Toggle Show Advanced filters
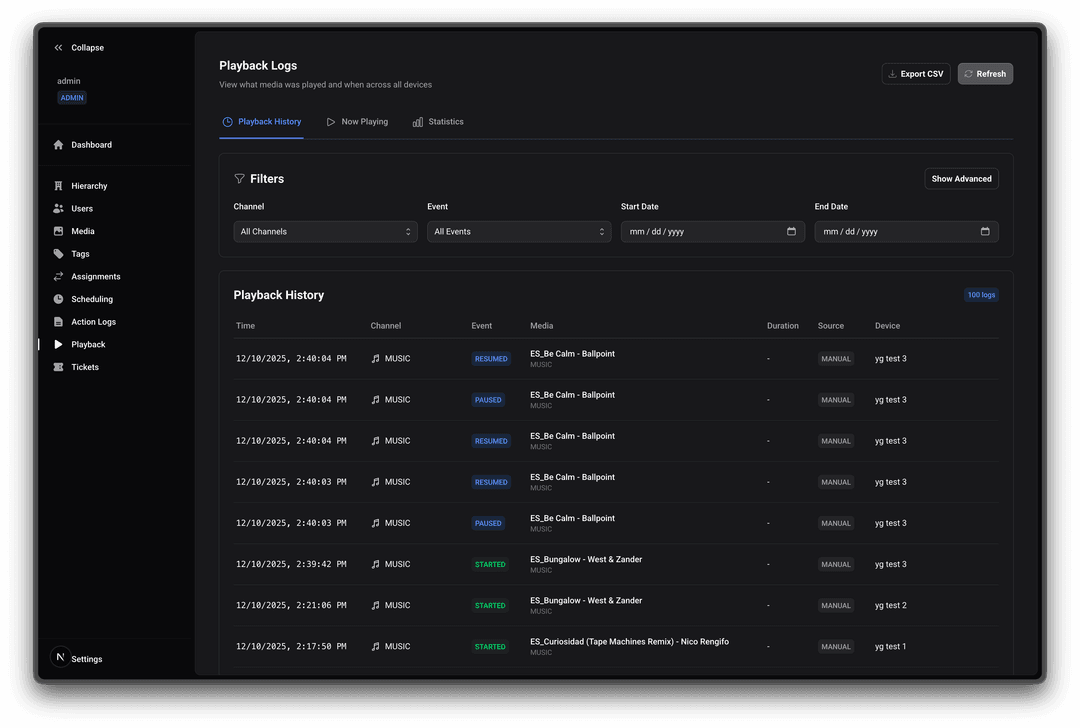The image size is (1080, 728). pos(961,178)
